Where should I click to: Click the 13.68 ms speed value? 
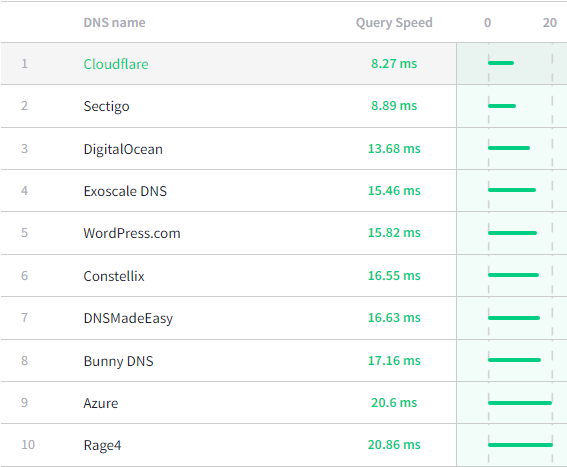pos(394,149)
